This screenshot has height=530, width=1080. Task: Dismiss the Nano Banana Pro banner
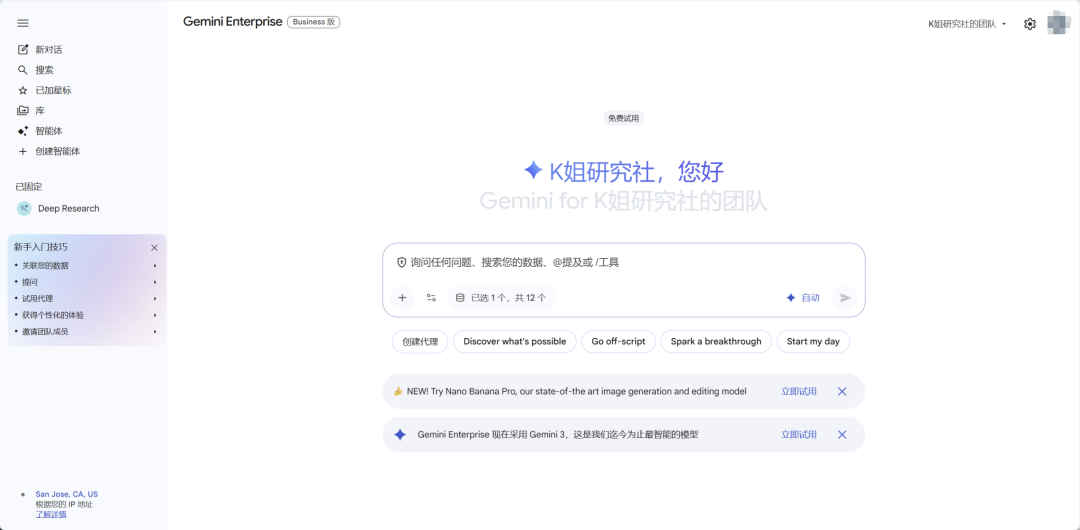click(842, 391)
